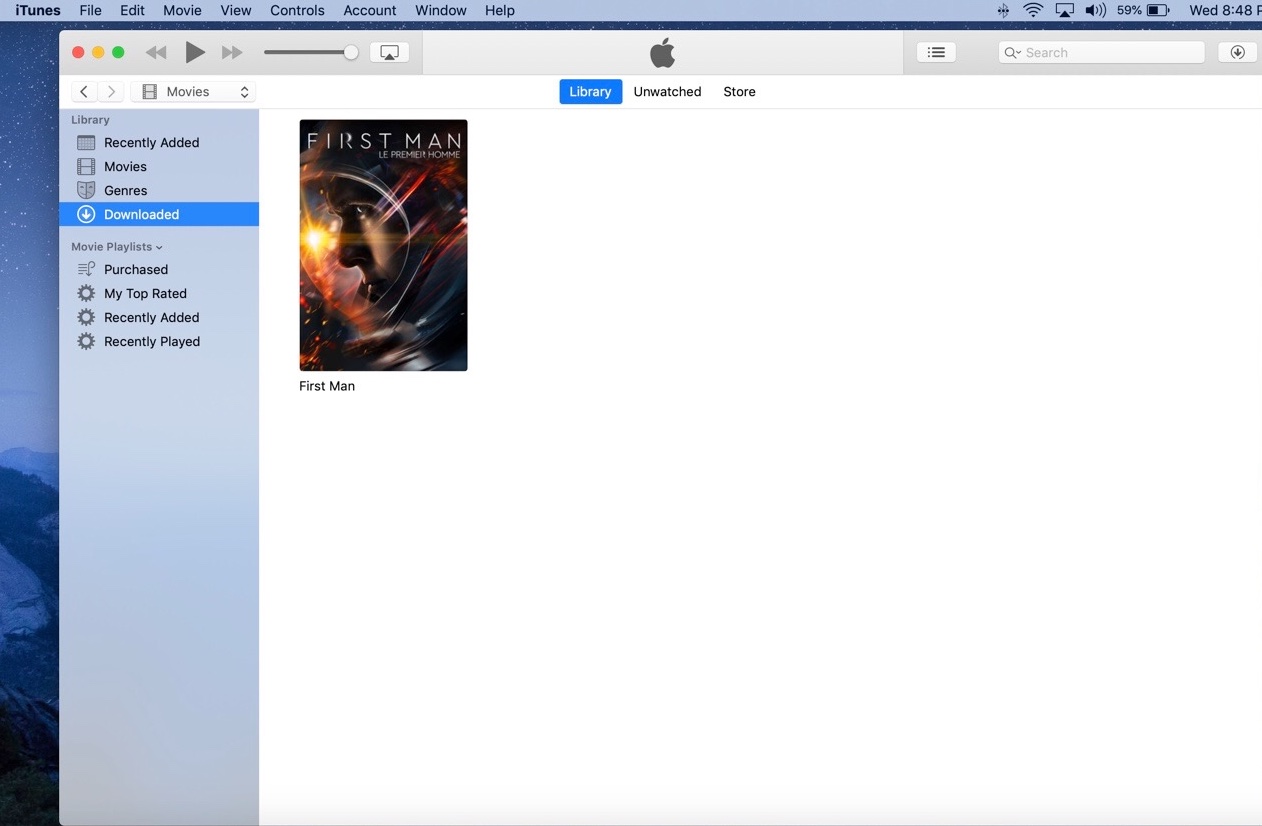Switch to the Store tab

click(739, 91)
